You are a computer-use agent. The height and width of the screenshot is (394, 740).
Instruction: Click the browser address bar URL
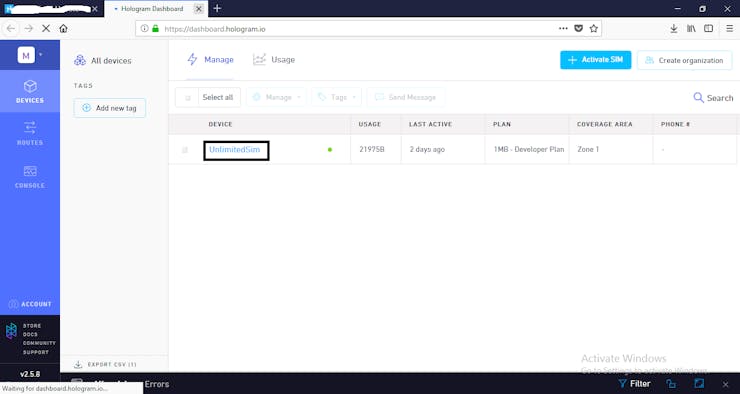coord(215,29)
